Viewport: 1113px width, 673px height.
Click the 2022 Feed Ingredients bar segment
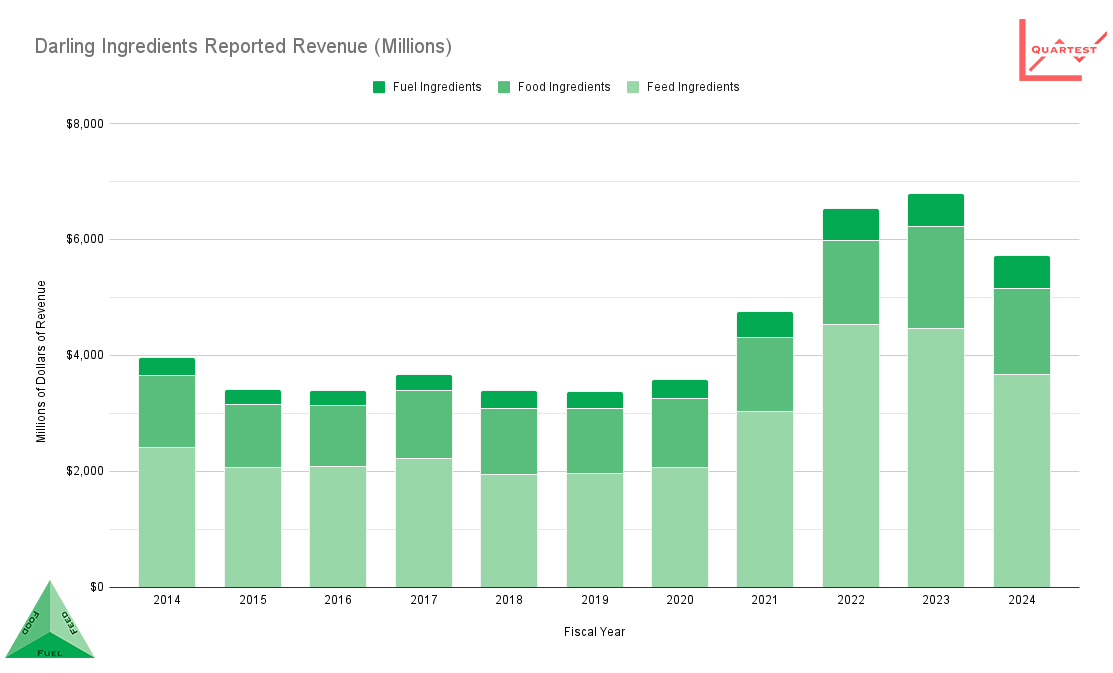coord(851,456)
